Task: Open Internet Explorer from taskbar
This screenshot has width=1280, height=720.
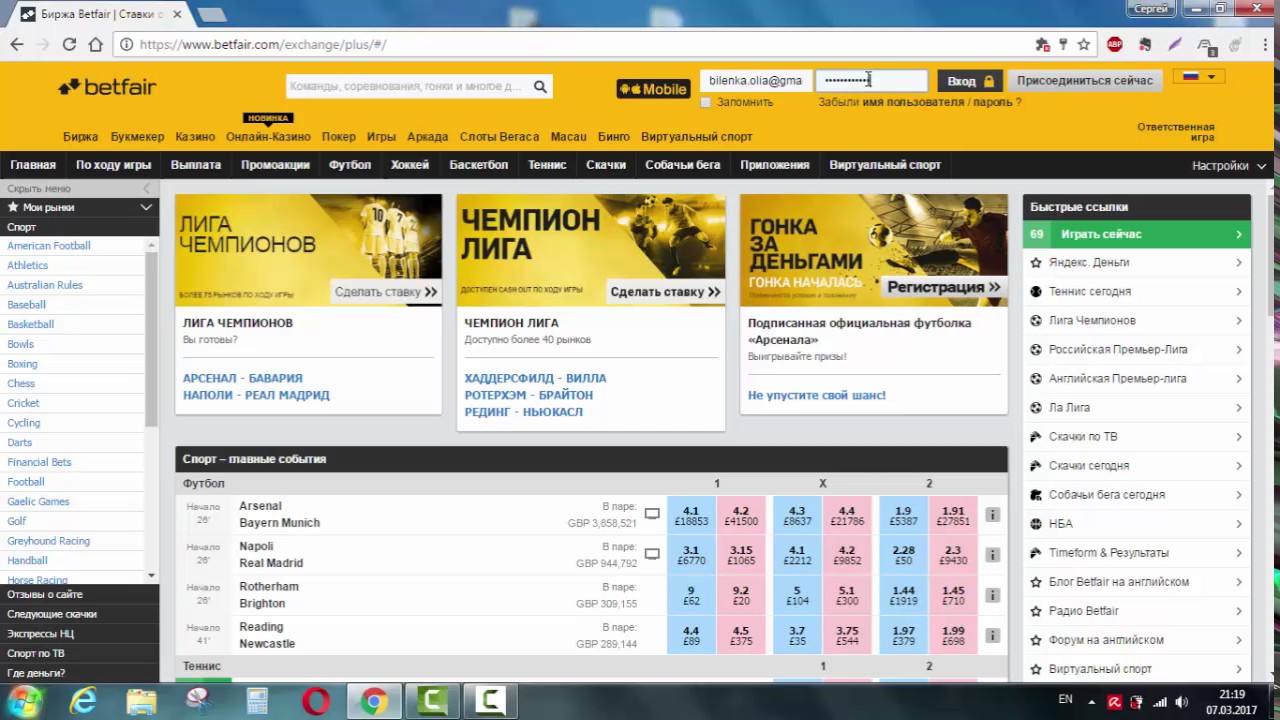Action: pyautogui.click(x=84, y=701)
